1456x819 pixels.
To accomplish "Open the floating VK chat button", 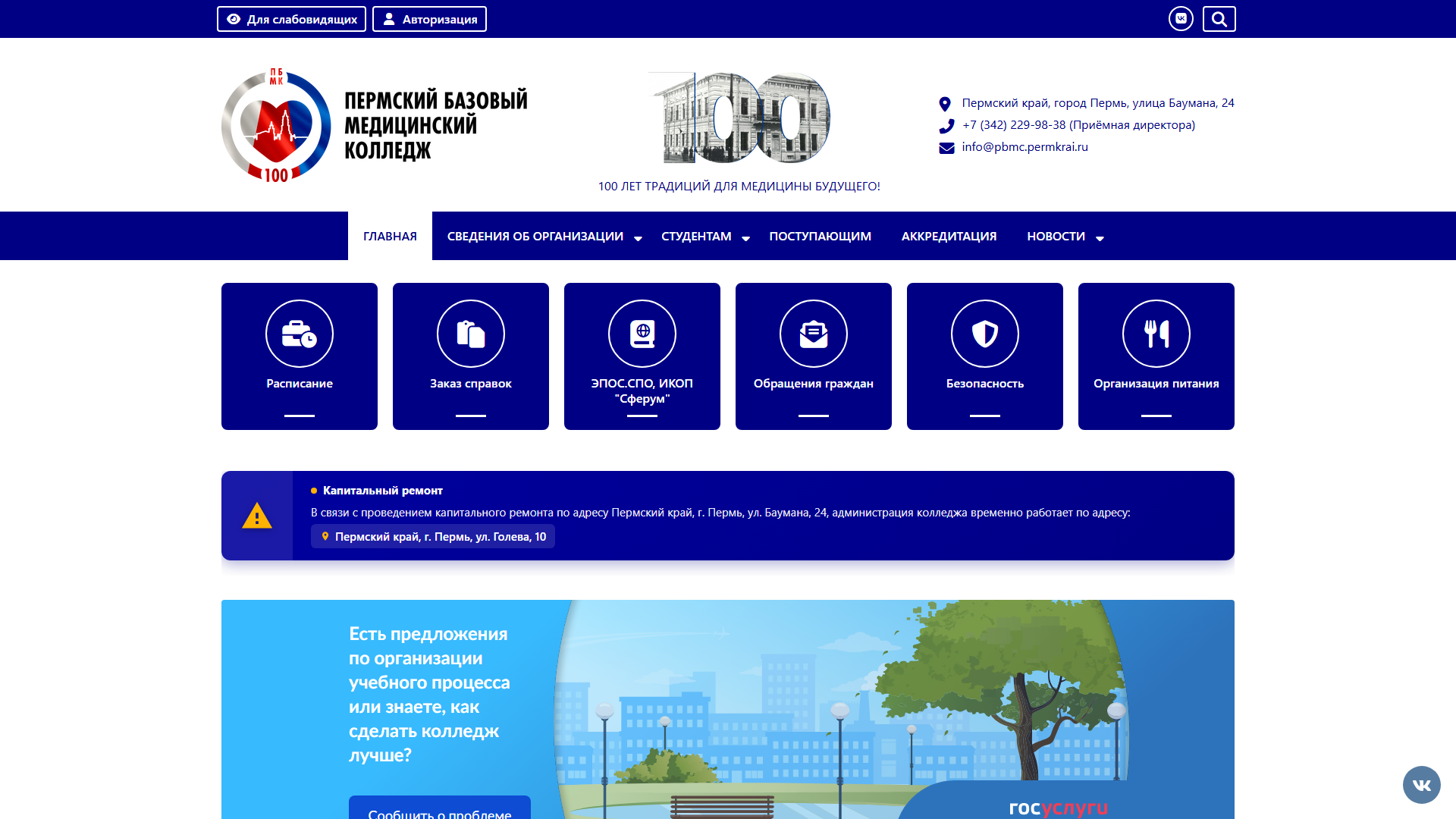I will pyautogui.click(x=1421, y=785).
